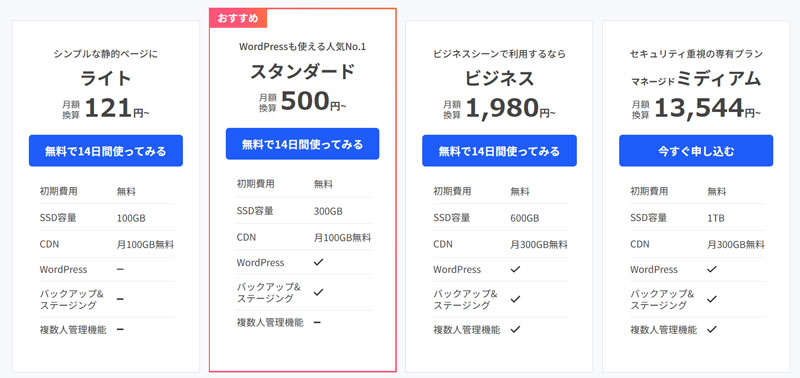Click the 月100GB無料 CDN value in the ライト plan

[145, 245]
